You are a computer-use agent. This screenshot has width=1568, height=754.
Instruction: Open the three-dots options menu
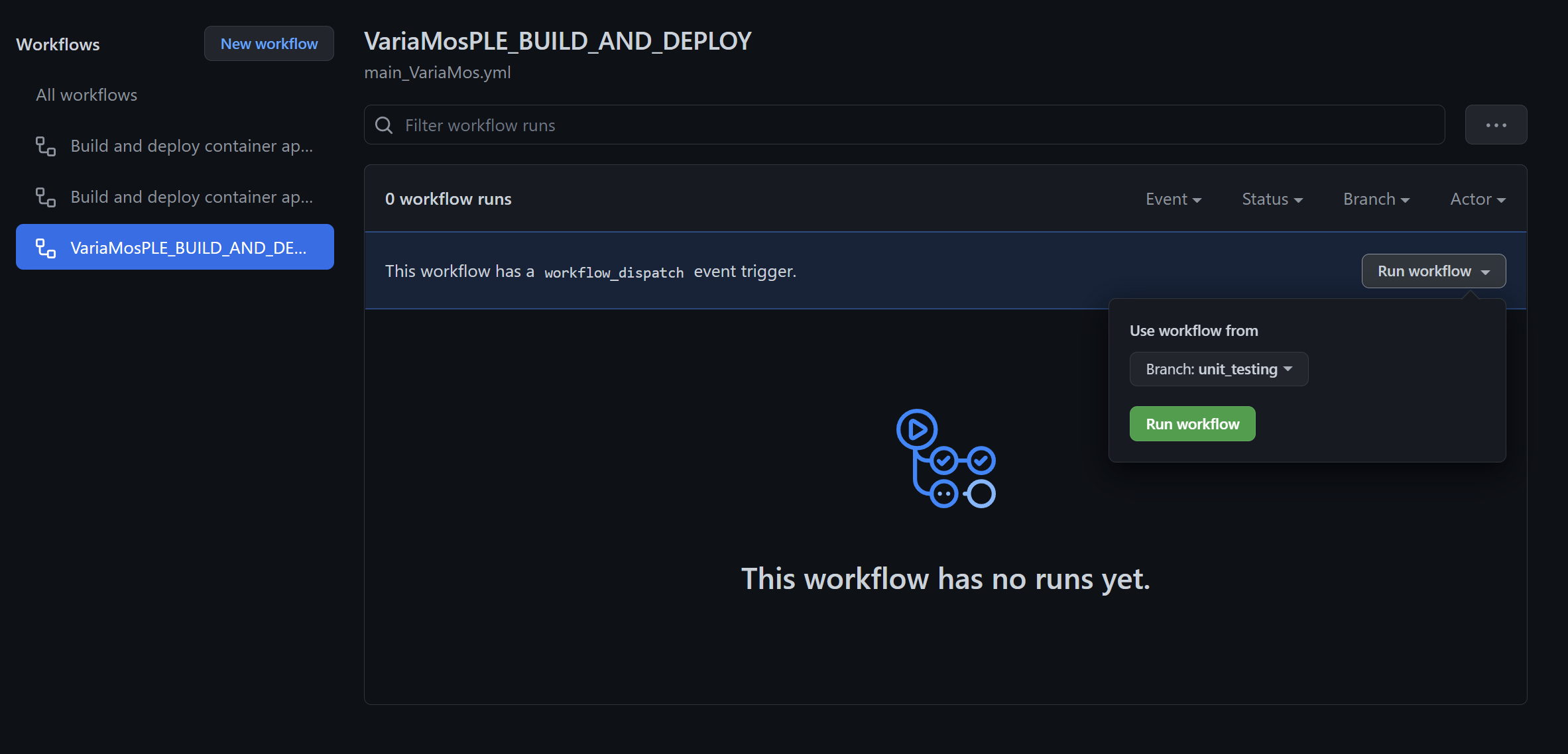tap(1496, 125)
